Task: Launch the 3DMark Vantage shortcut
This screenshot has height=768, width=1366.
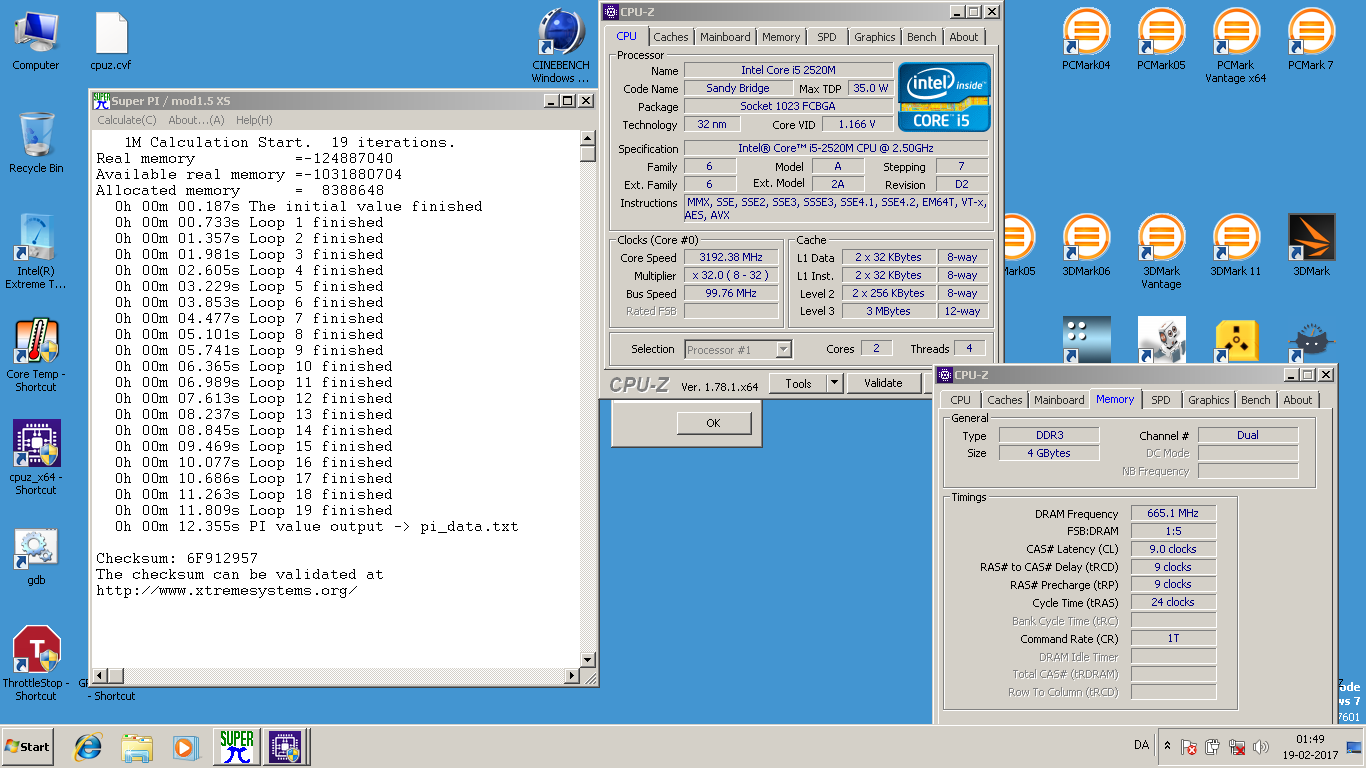Action: click(1161, 251)
